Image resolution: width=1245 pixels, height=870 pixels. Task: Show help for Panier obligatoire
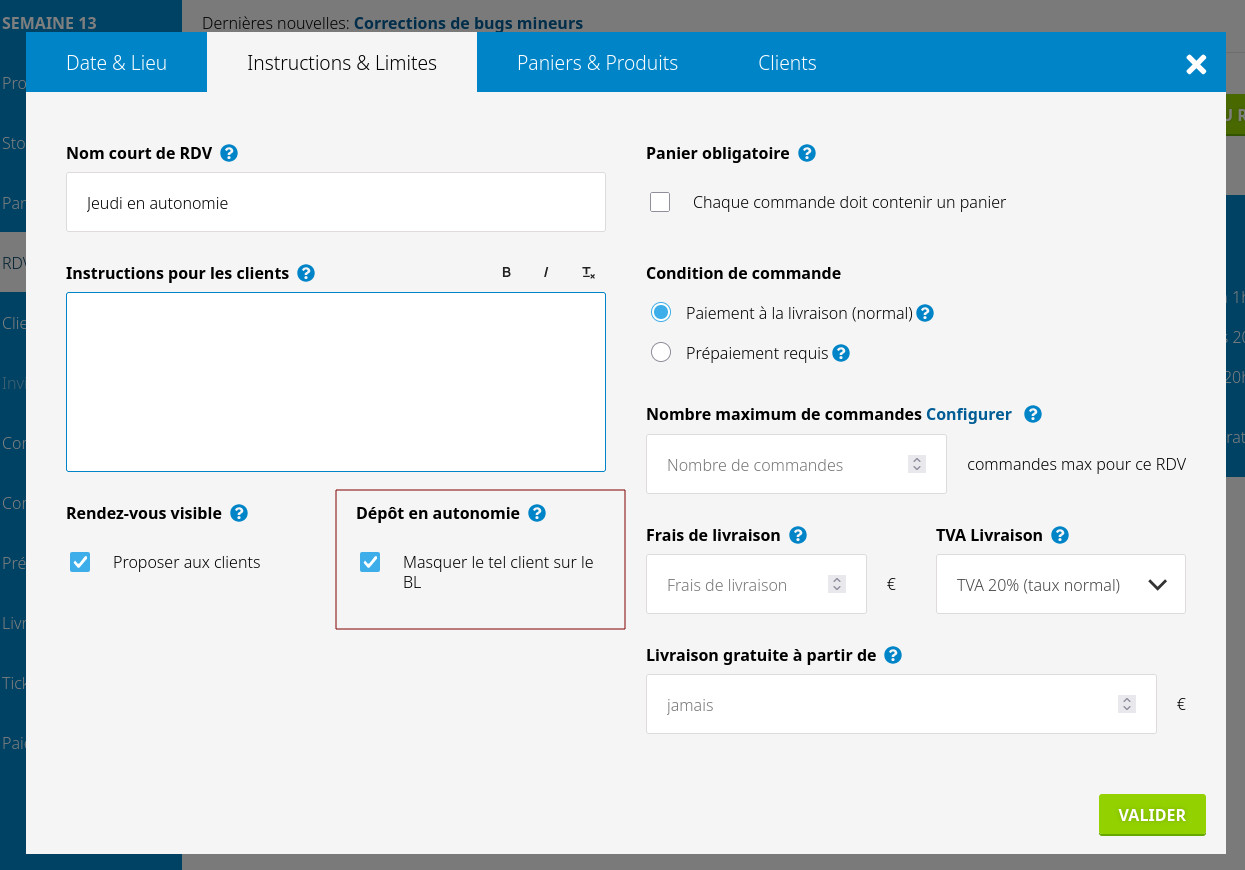click(x=807, y=153)
